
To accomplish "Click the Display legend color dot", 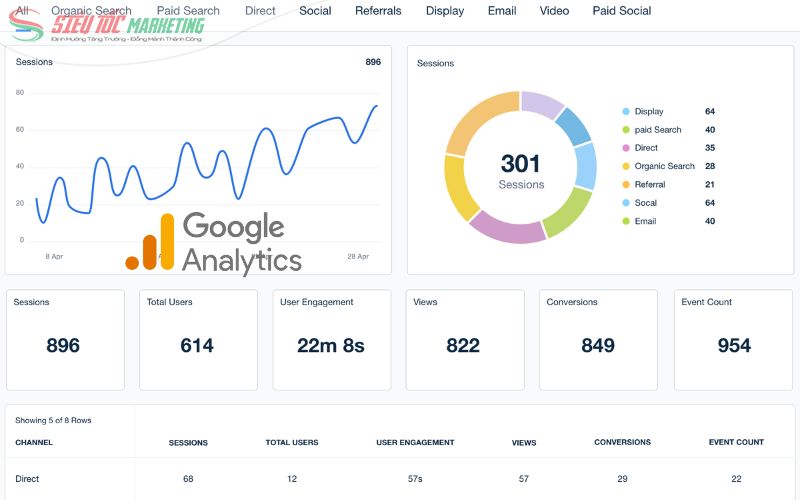I will tap(626, 111).
